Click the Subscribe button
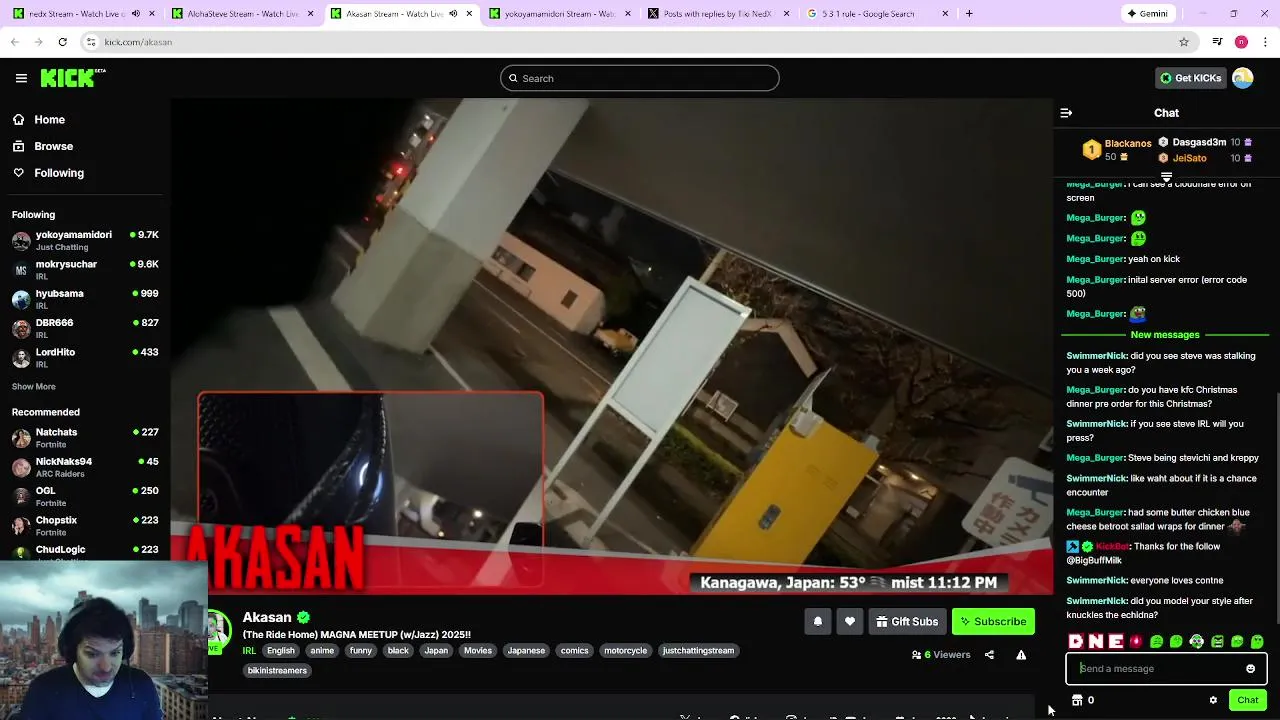1280x720 pixels. click(993, 622)
